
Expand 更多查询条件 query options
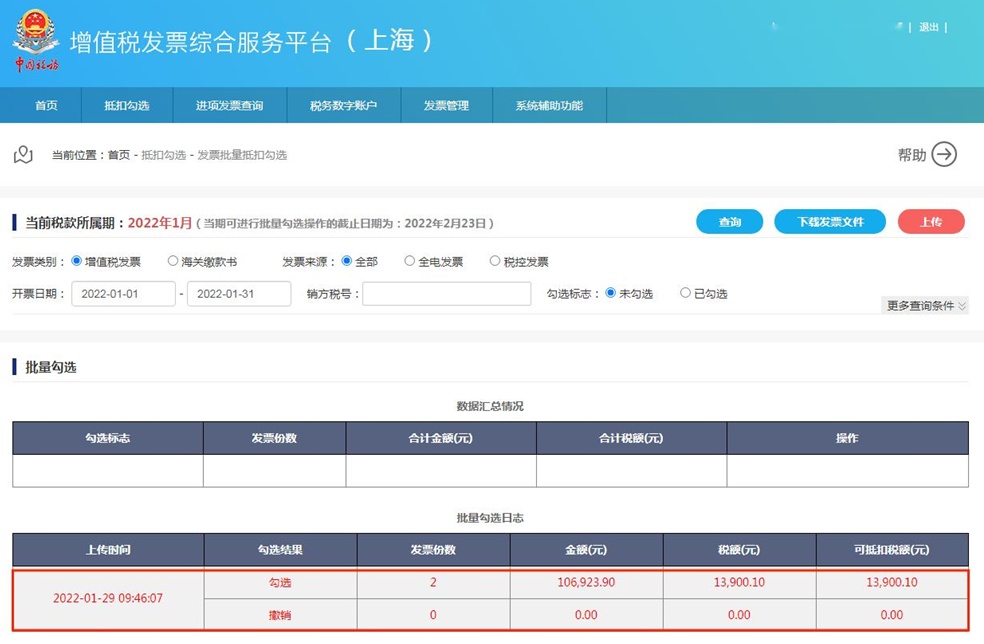click(x=926, y=306)
